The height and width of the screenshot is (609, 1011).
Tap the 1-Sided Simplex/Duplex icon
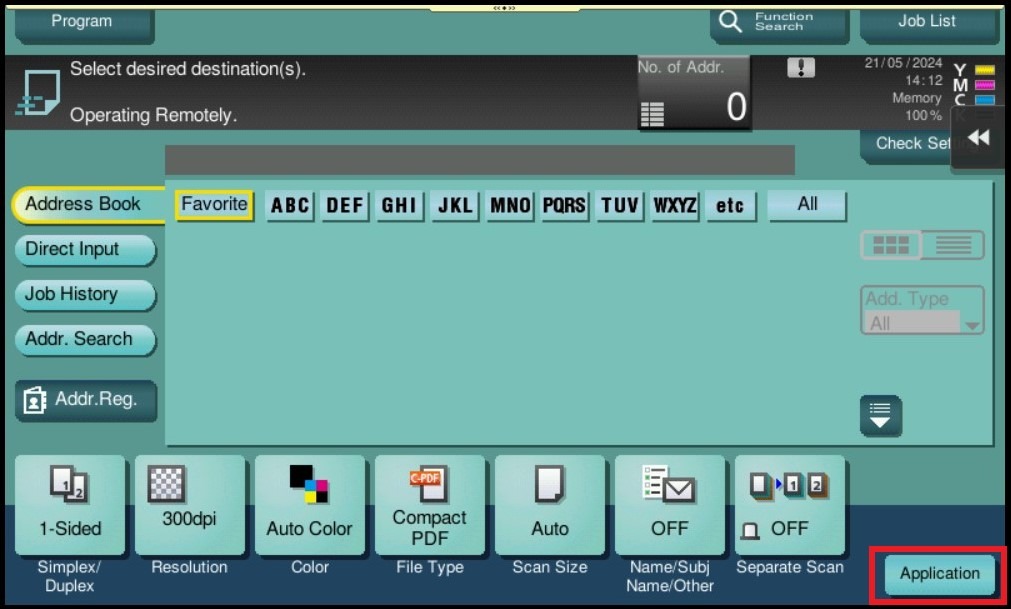pyautogui.click(x=70, y=505)
